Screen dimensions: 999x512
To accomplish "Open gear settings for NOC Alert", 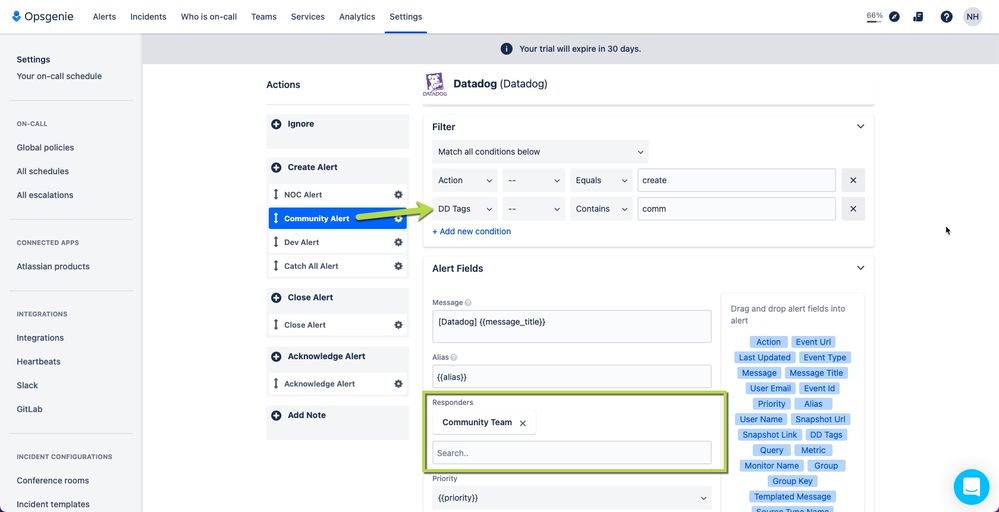I will coord(398,195).
